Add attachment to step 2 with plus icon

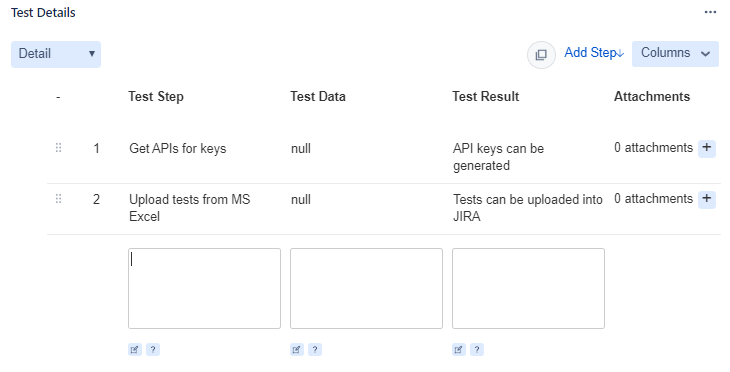[707, 199]
